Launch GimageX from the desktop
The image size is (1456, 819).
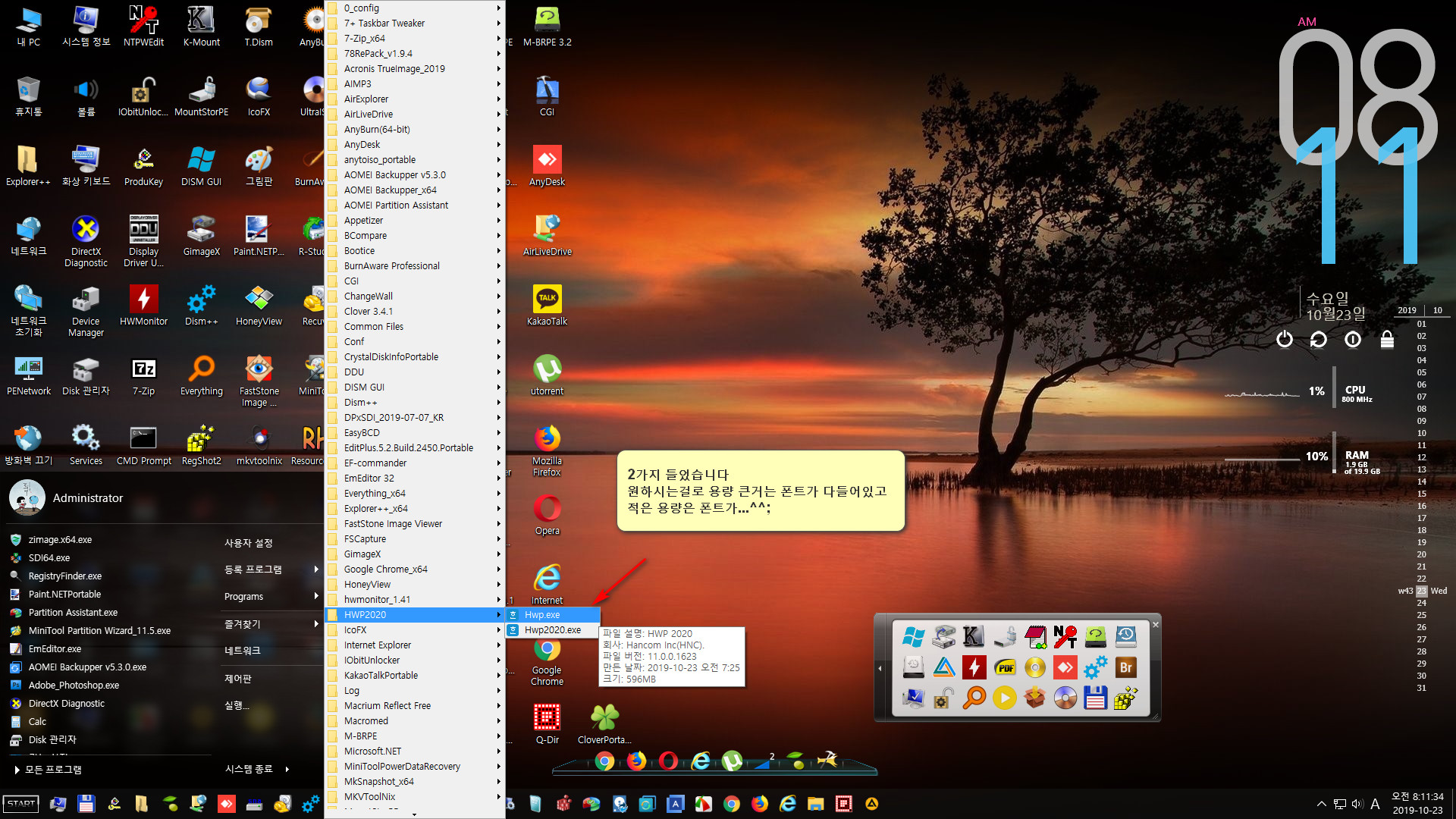coord(201,236)
